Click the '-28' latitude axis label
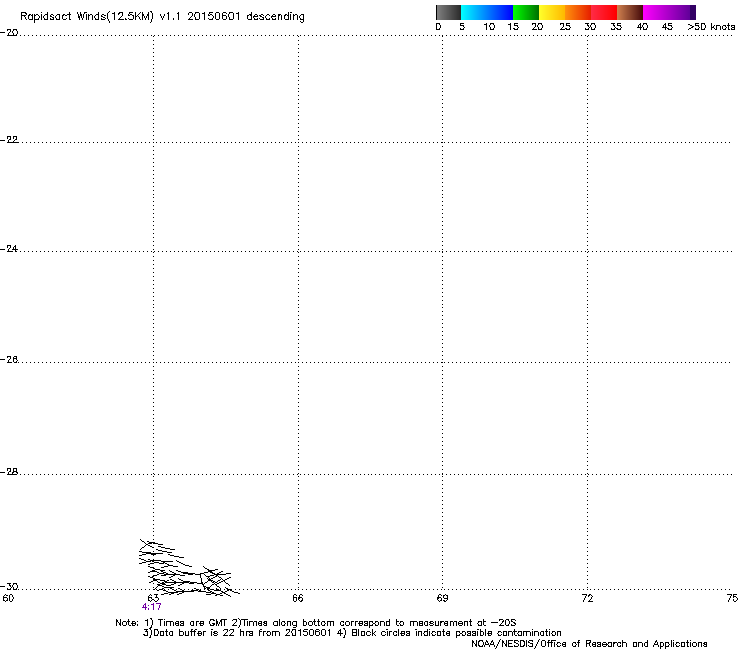740x650 pixels. 9,472
